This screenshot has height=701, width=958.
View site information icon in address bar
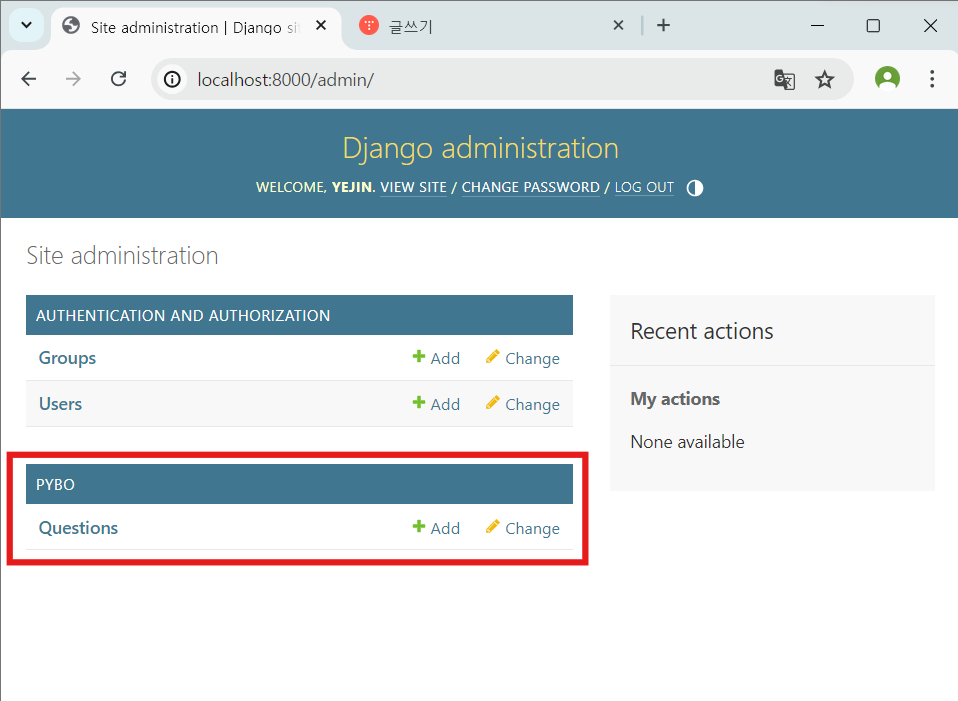pyautogui.click(x=172, y=79)
